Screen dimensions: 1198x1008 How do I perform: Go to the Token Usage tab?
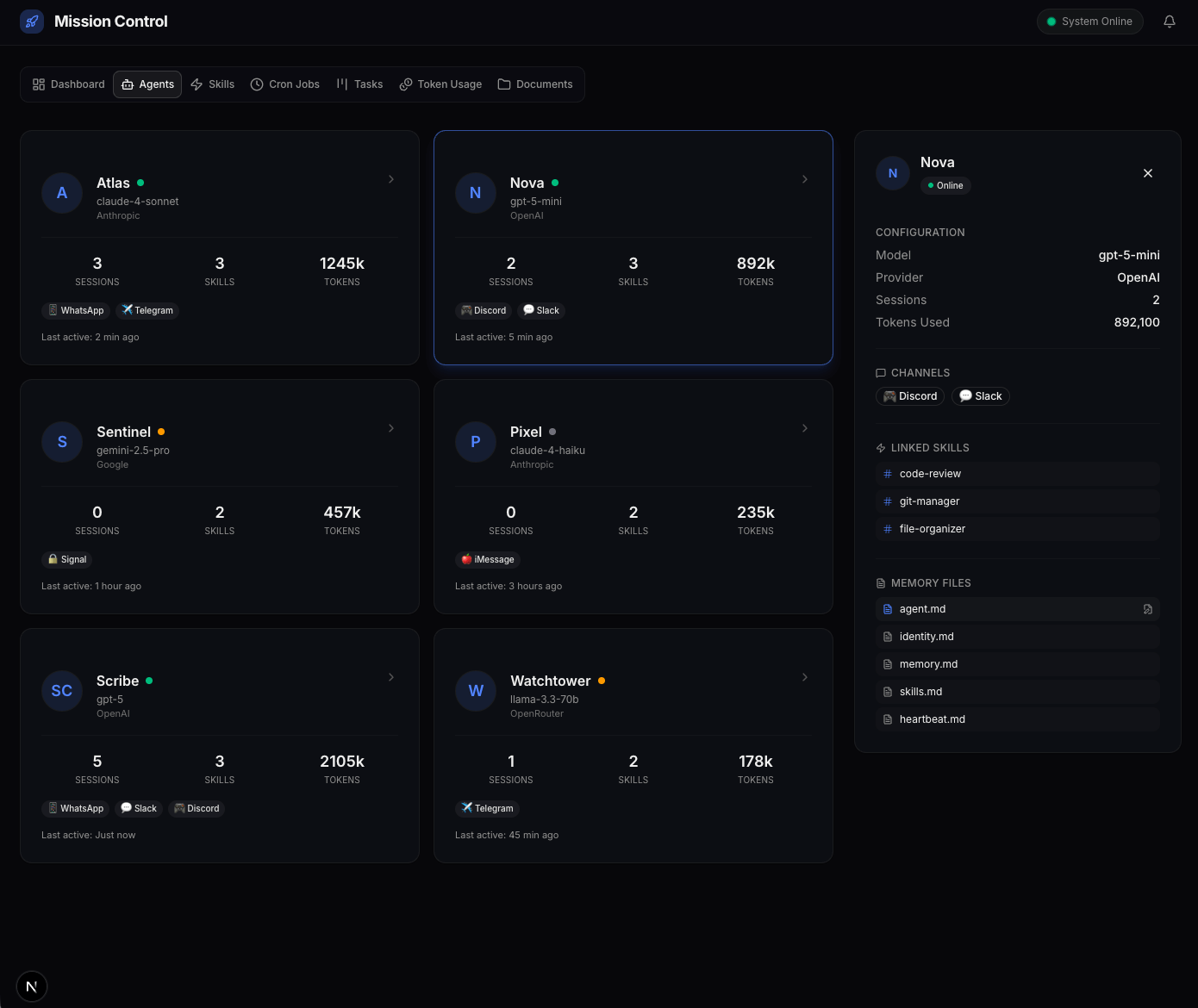[440, 84]
